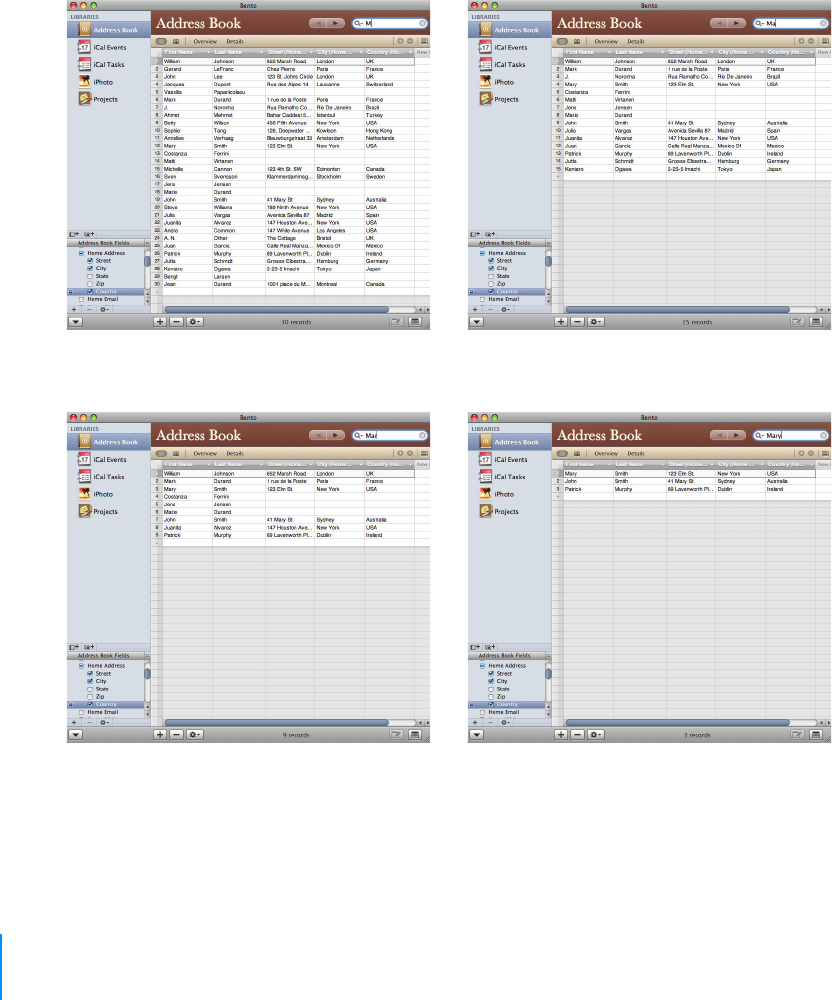Enable Home Email checkbox in 30-records window
Screen dimensions: 832x1000
[x=81, y=298]
